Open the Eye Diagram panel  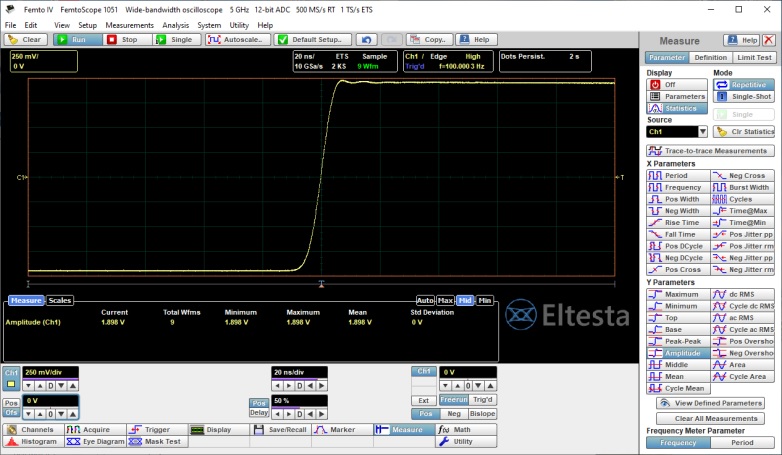tap(96, 441)
